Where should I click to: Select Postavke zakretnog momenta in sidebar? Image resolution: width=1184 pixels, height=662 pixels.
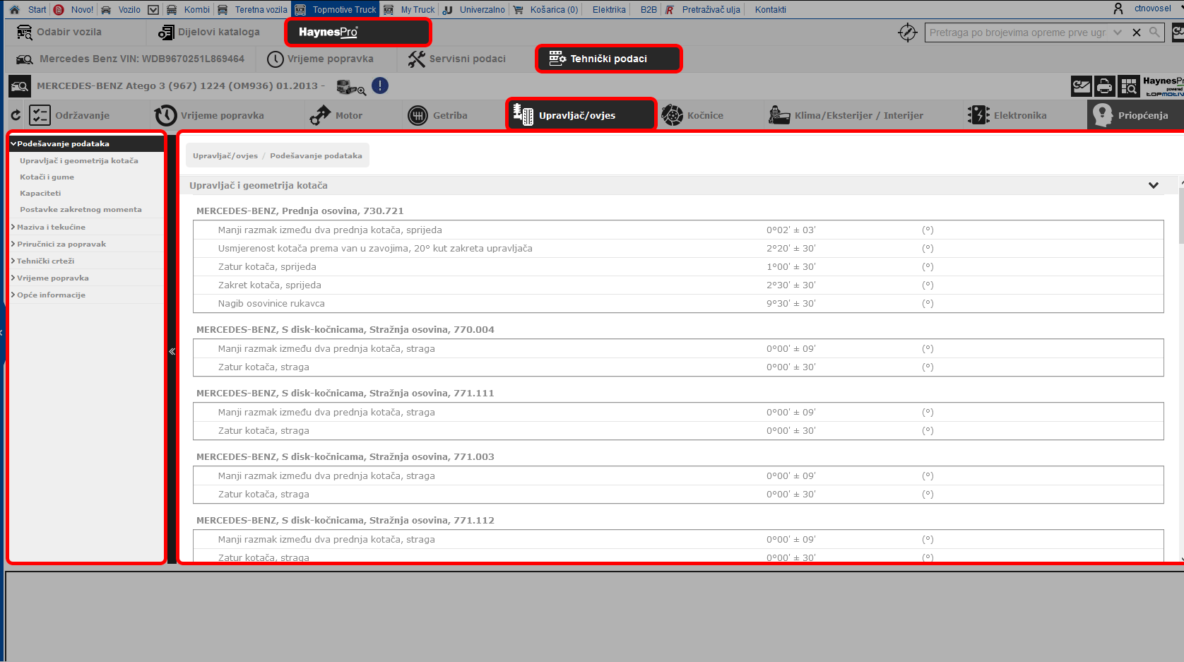pyautogui.click(x=81, y=210)
